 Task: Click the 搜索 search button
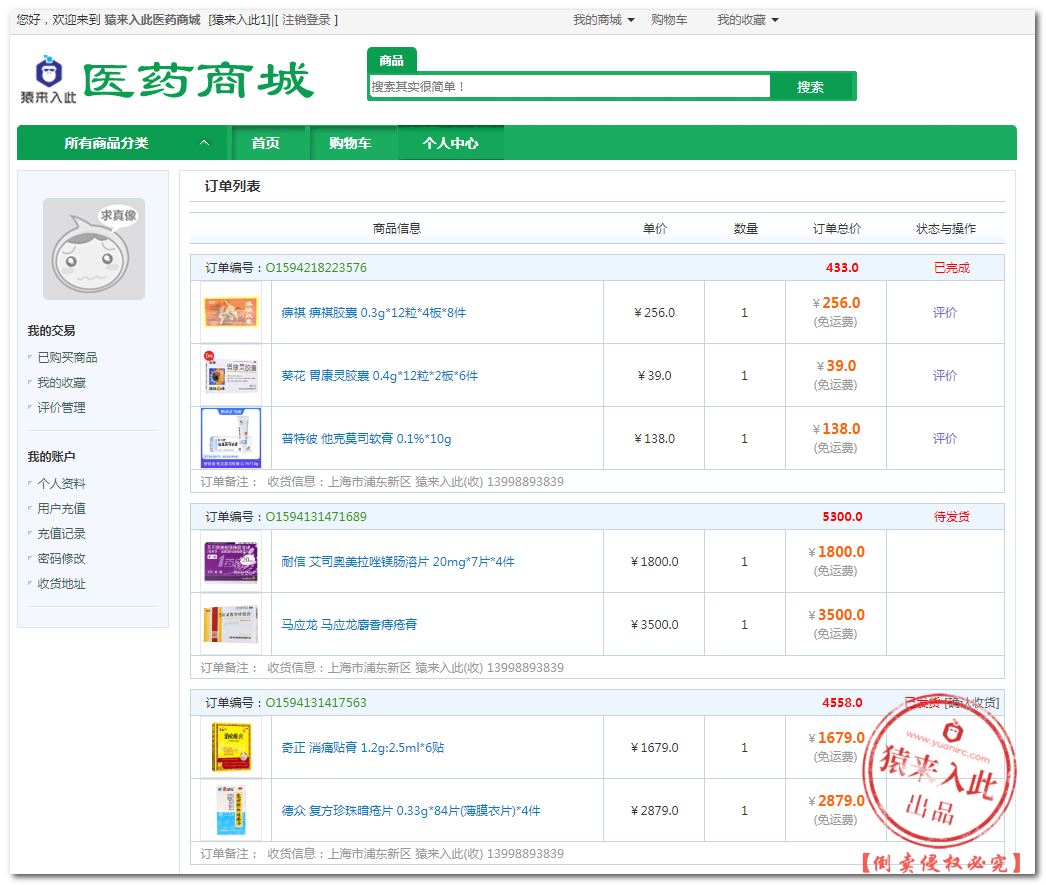(x=810, y=87)
